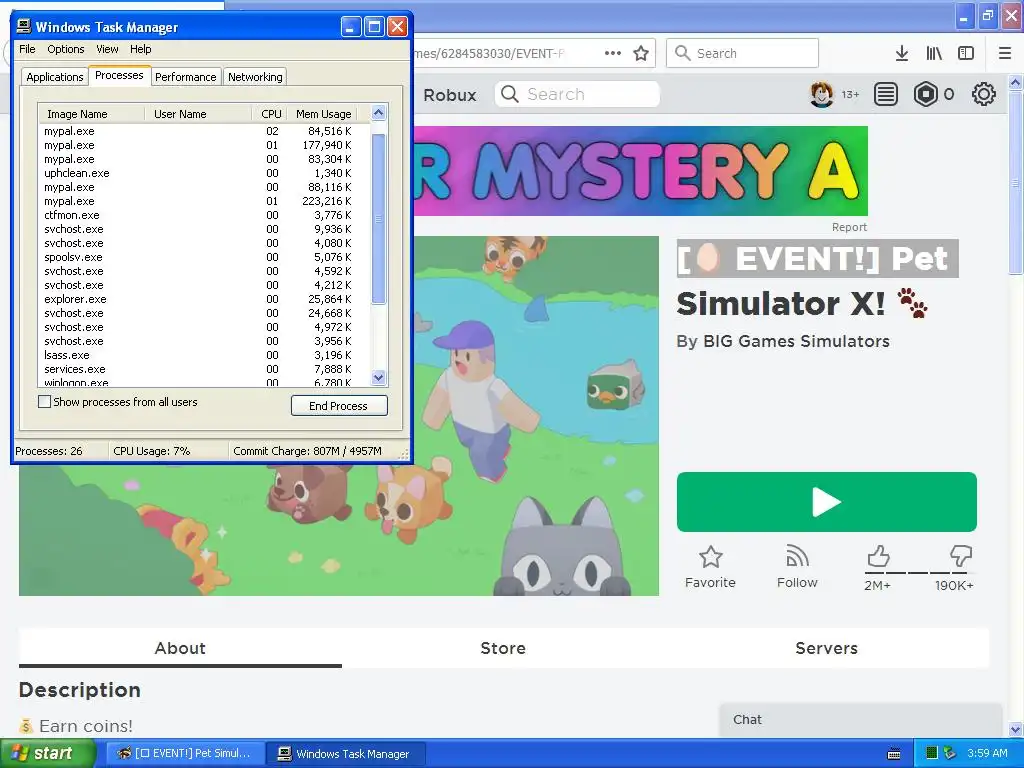Open page actions three-dot menu
Image resolution: width=1024 pixels, height=768 pixels.
(613, 54)
